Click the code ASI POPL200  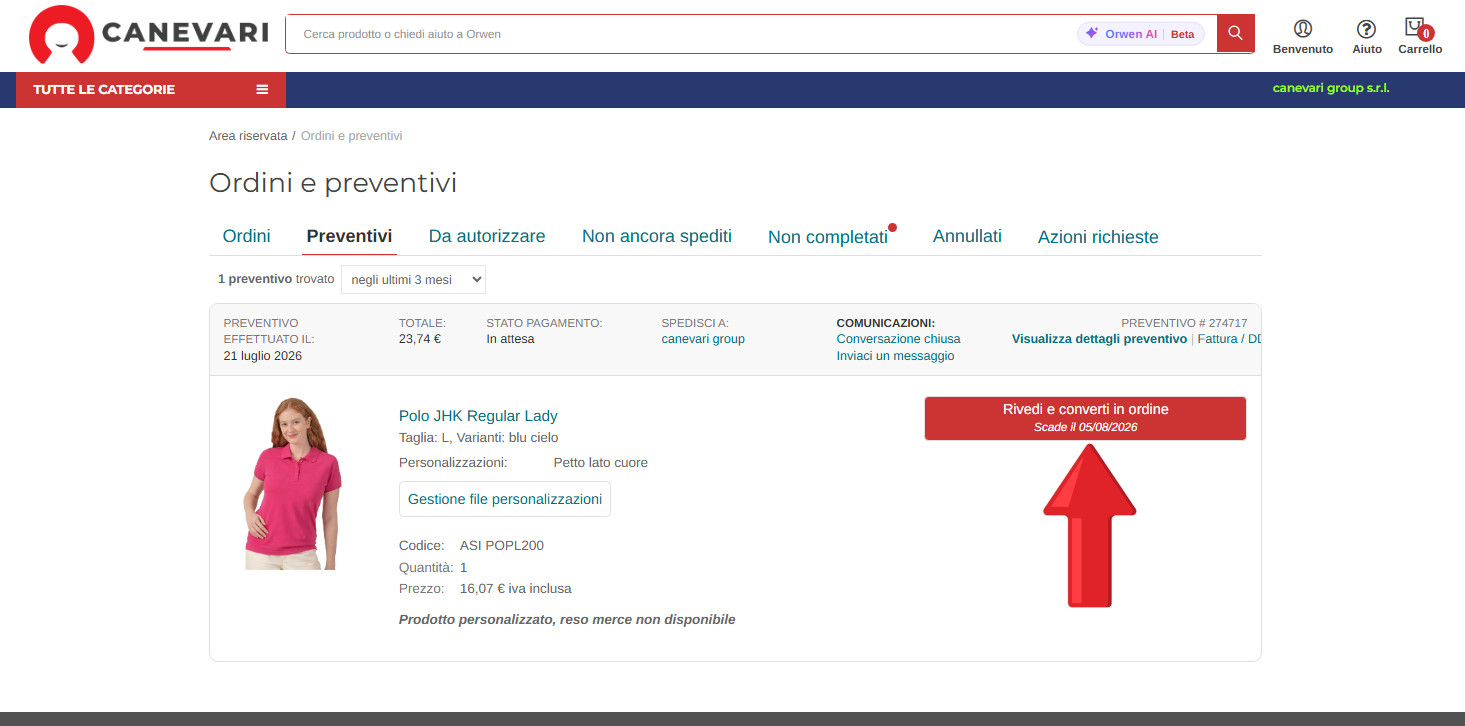tap(502, 546)
